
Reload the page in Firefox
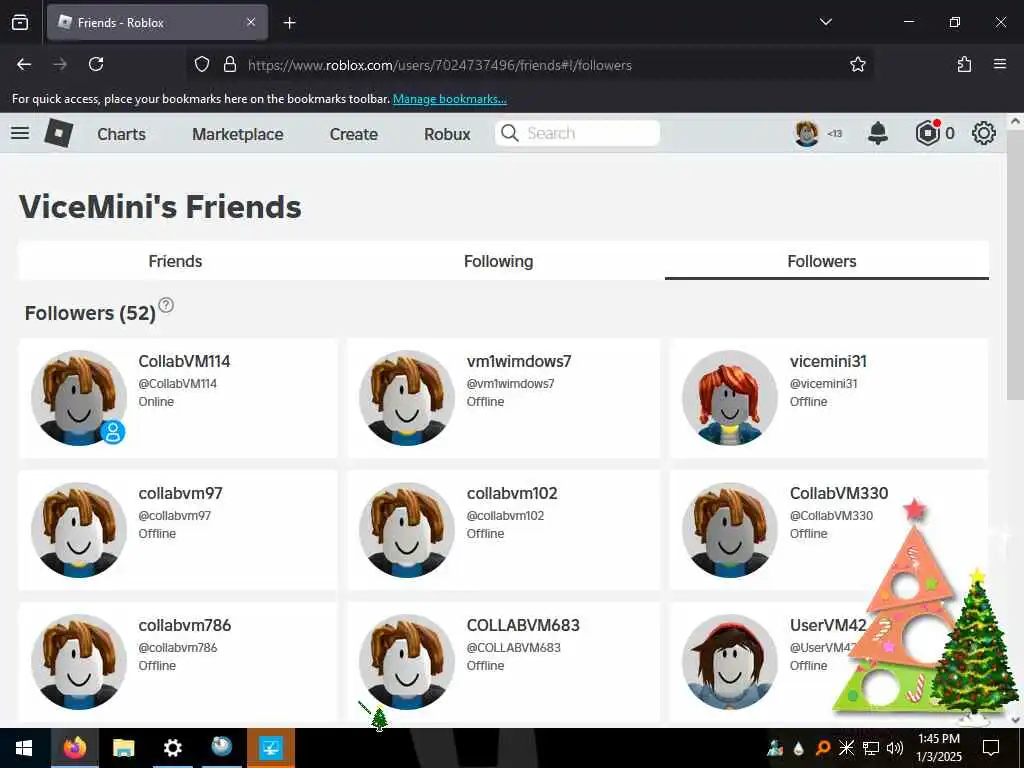click(96, 64)
